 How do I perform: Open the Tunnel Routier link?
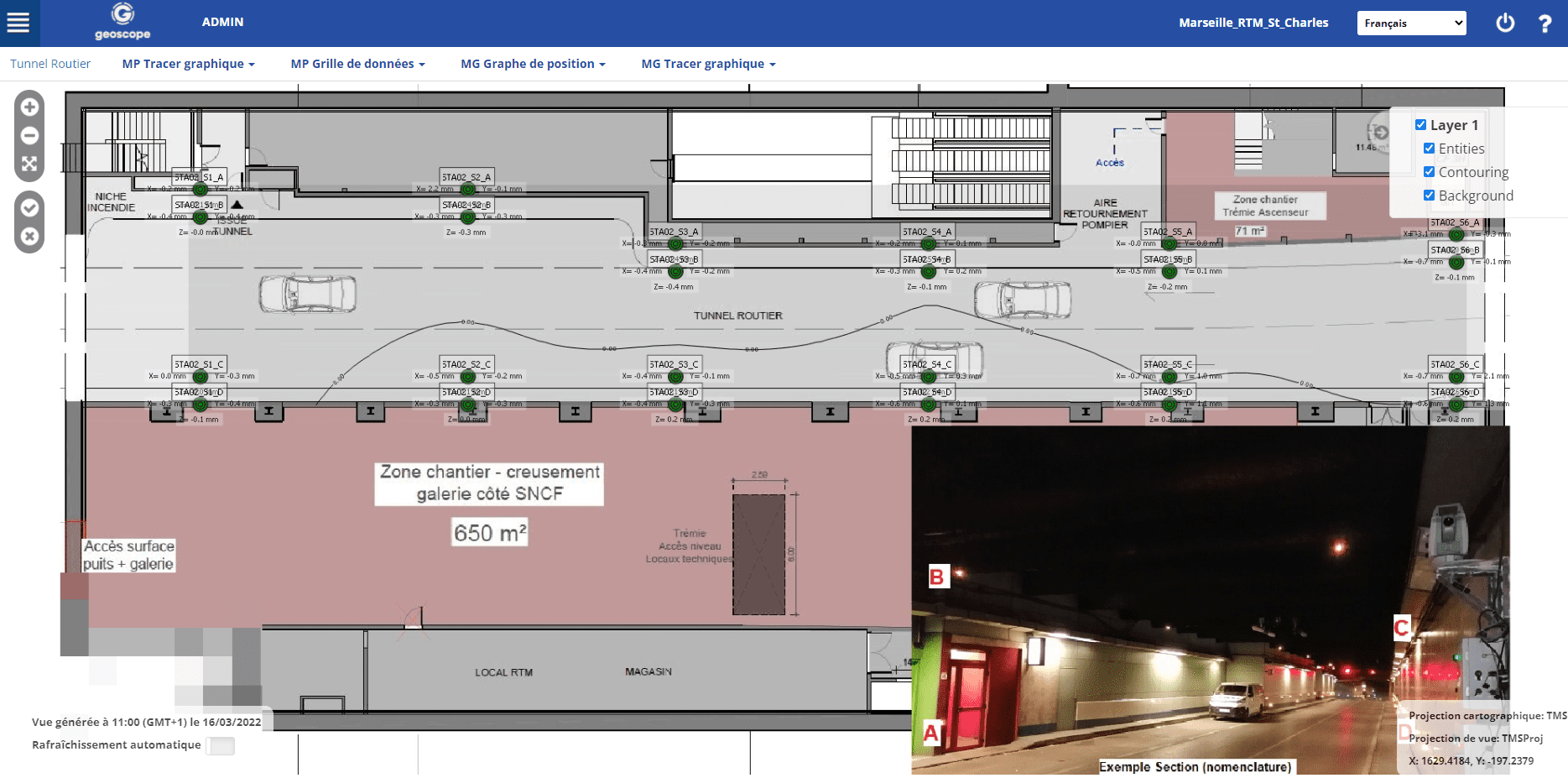click(50, 64)
